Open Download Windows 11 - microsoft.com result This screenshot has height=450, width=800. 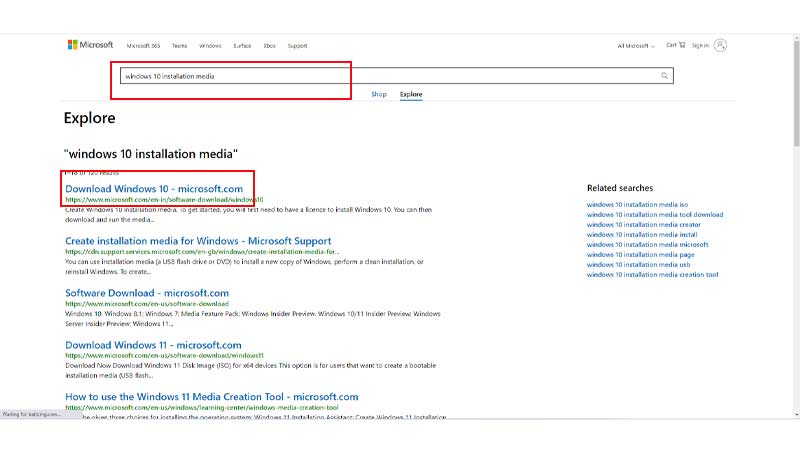pos(153,345)
